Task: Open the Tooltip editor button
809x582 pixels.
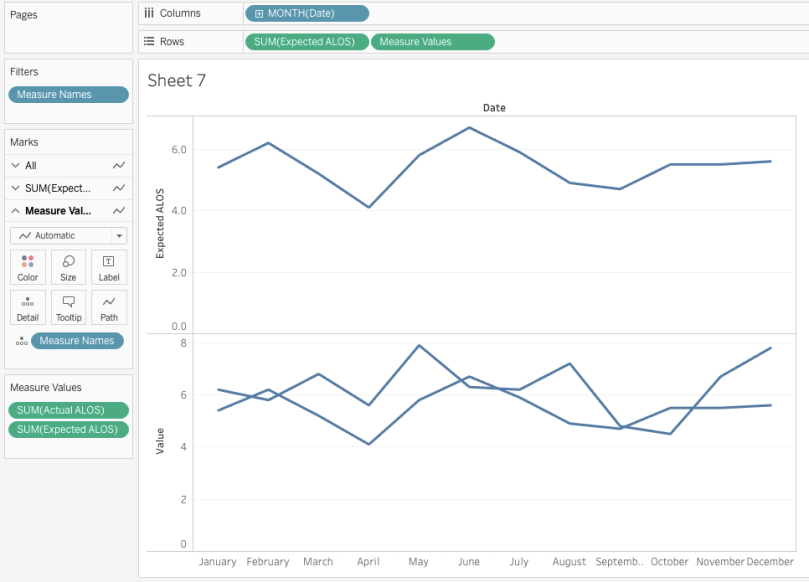Action: (x=68, y=307)
